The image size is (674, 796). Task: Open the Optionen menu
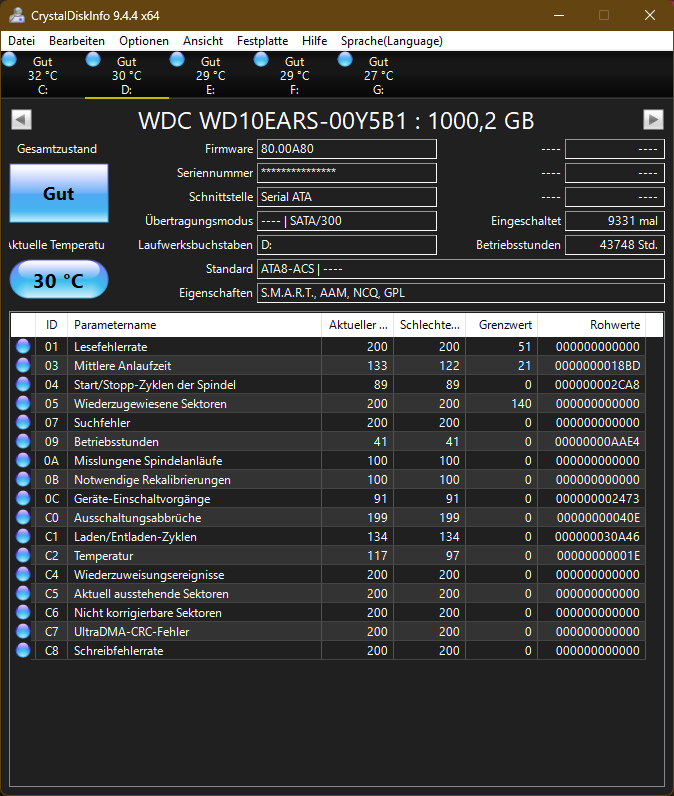[x=144, y=41]
